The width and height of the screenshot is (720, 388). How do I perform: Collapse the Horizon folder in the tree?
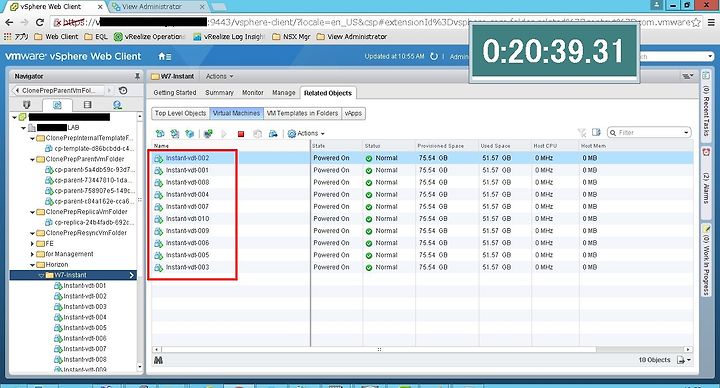(x=32, y=265)
